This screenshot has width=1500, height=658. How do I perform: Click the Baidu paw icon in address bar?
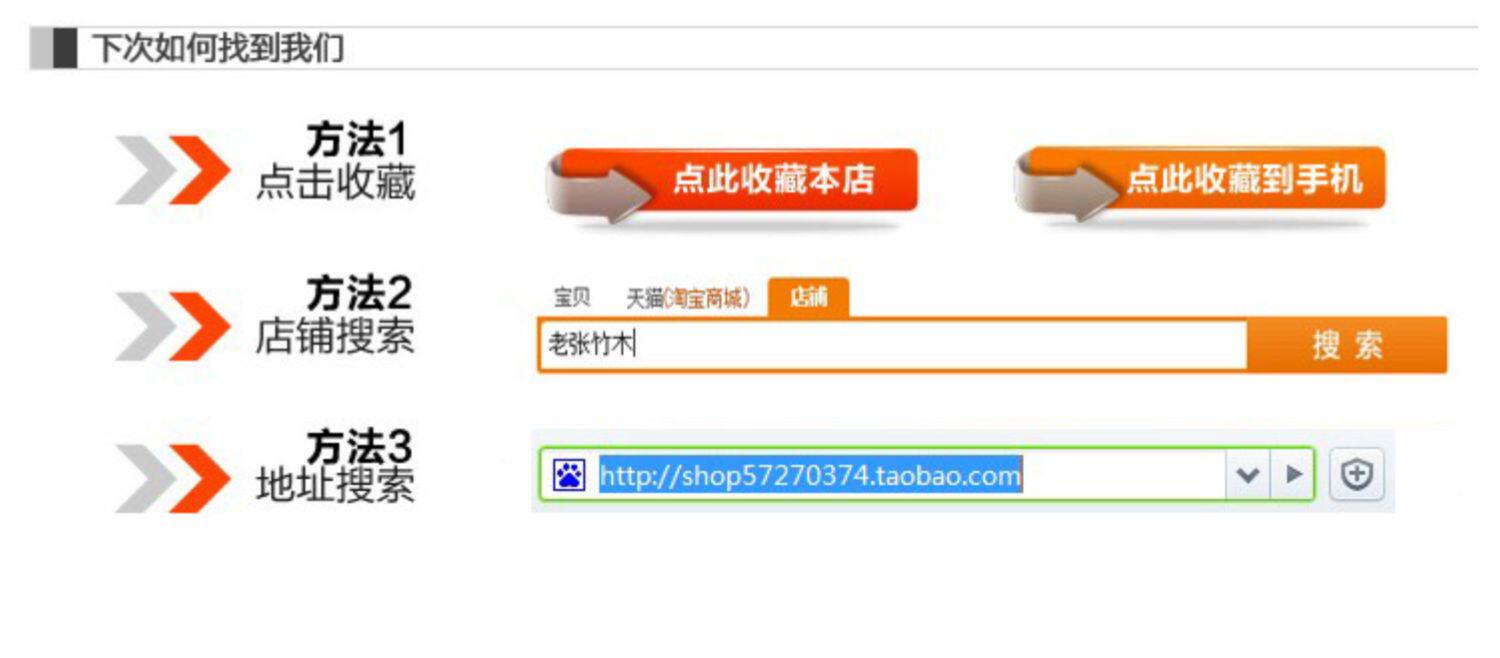[570, 474]
